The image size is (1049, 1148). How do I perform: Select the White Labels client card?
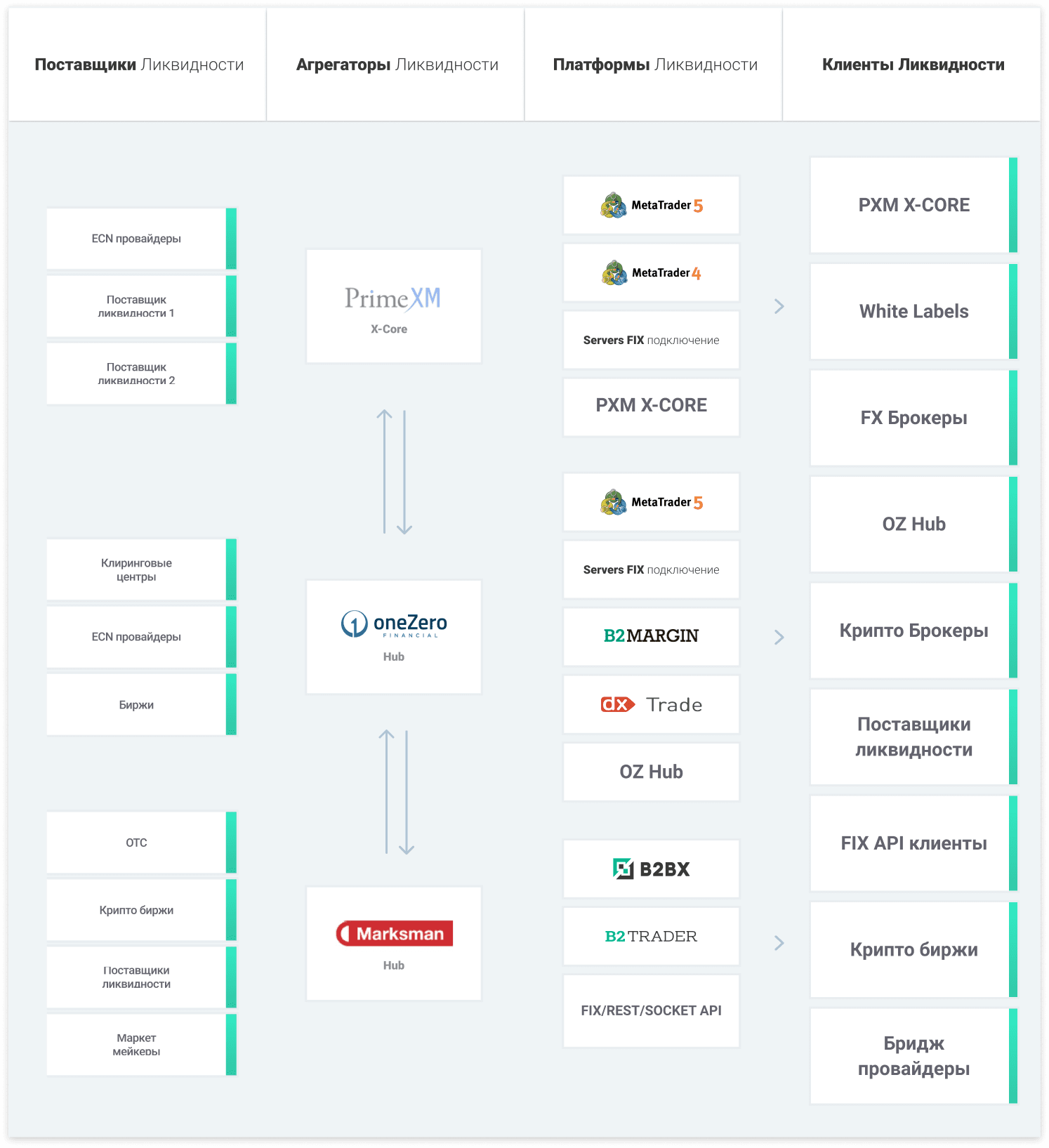click(913, 312)
